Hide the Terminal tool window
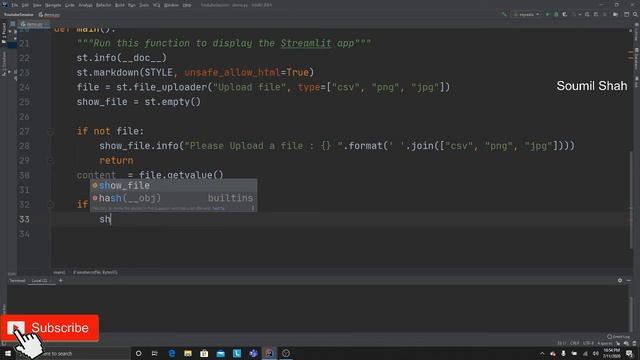Image resolution: width=640 pixels, height=360 pixels. coord(629,280)
